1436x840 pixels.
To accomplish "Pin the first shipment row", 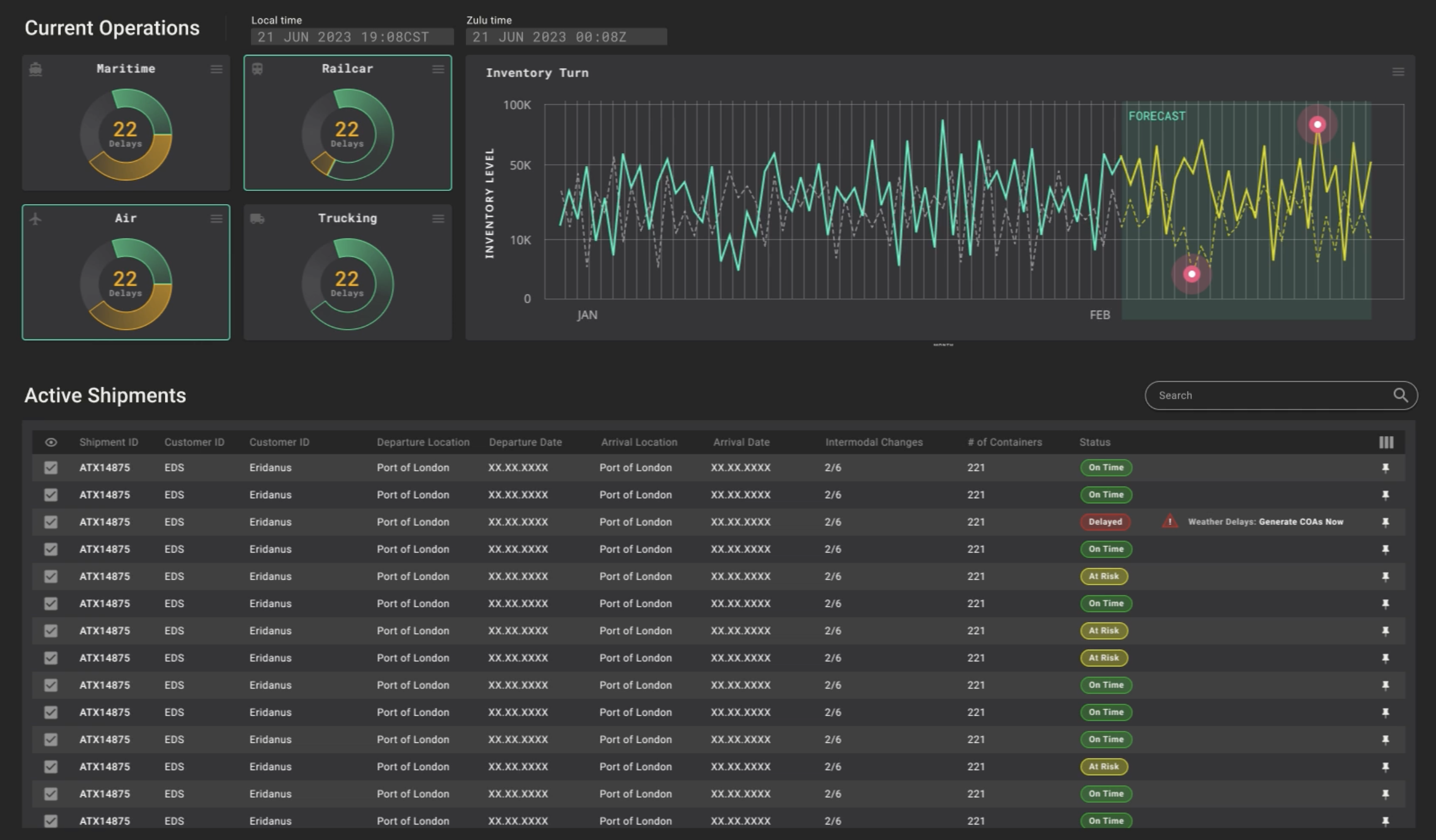I will [x=1386, y=468].
